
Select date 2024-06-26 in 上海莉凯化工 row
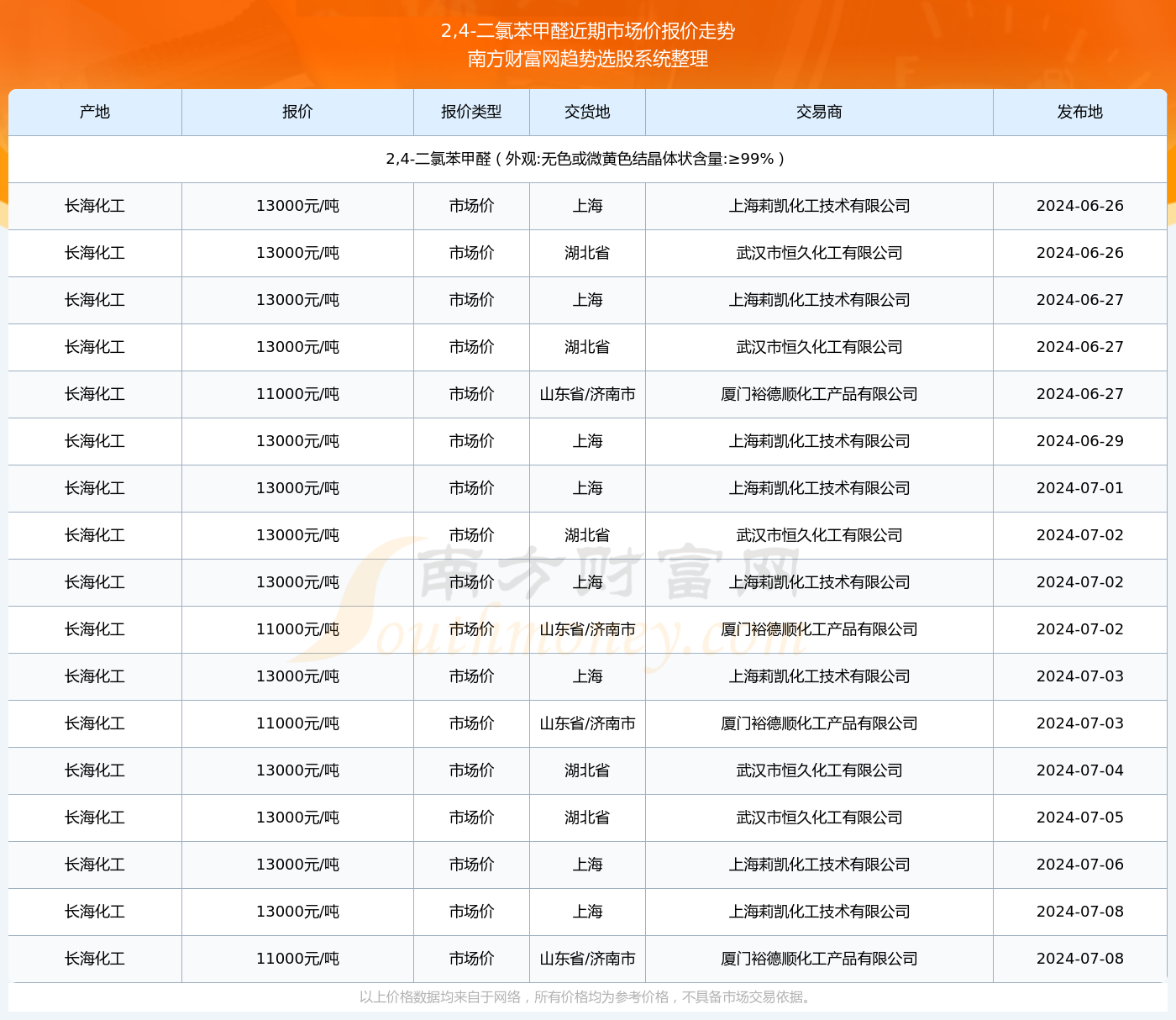coord(1080,206)
